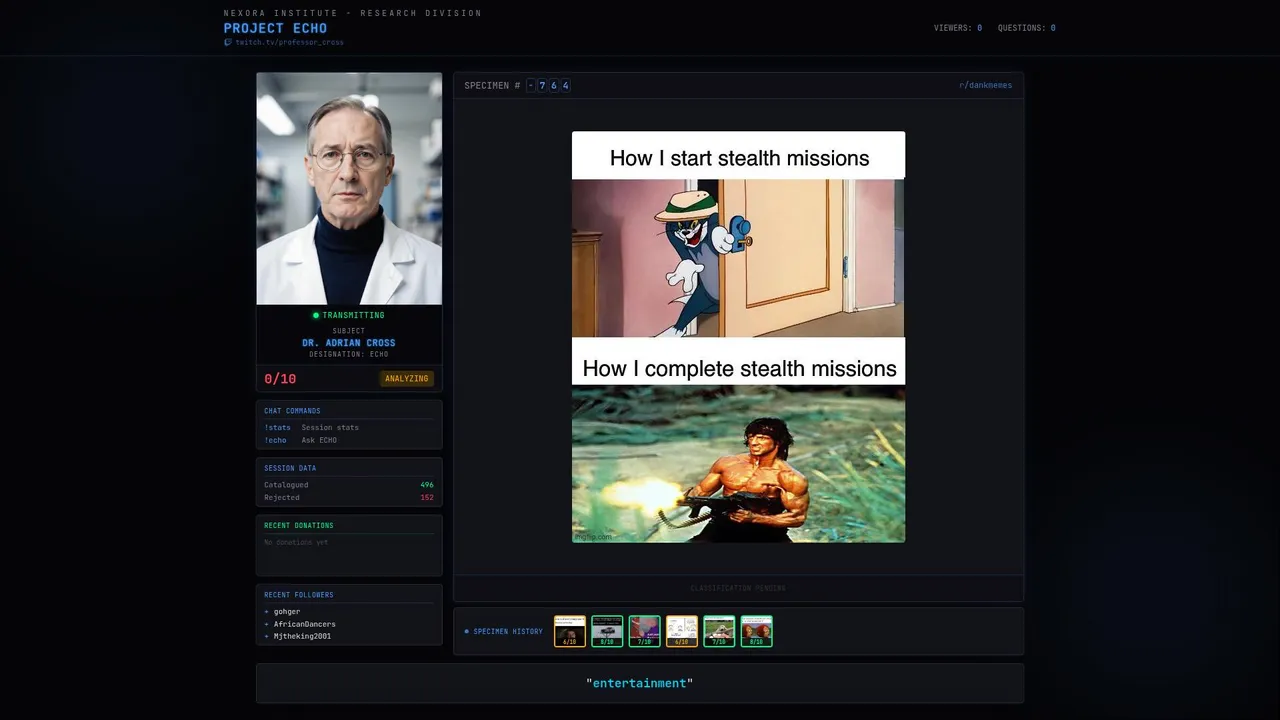Click the digit 4 box in specimen number
The width and height of the screenshot is (1280, 720).
coord(565,85)
